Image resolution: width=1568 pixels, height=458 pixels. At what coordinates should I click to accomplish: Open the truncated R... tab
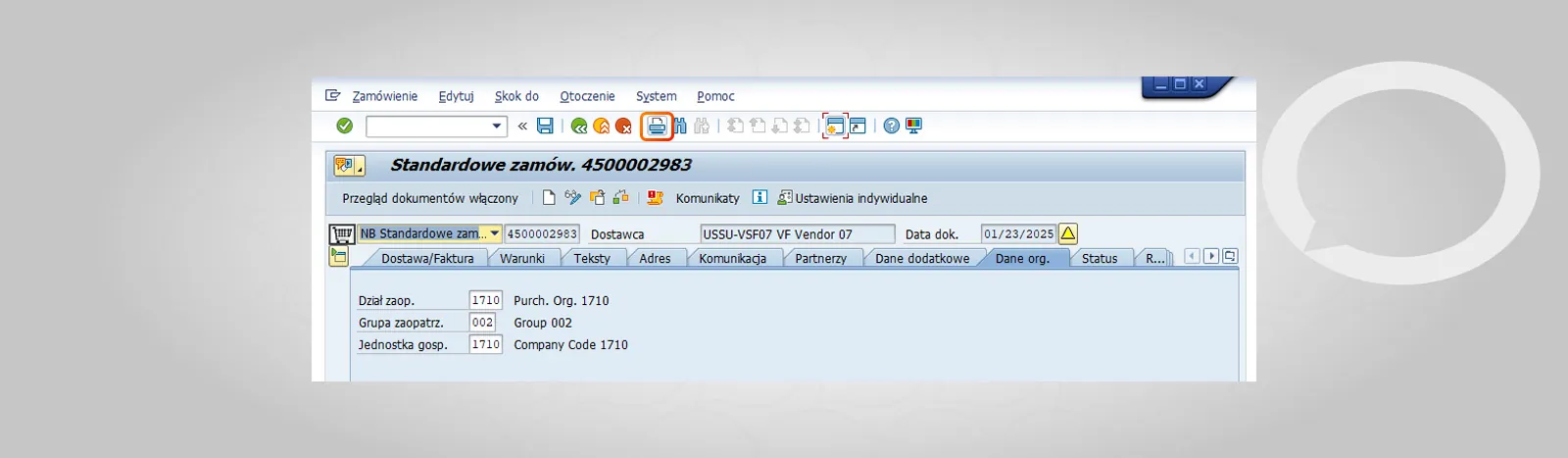(1155, 258)
